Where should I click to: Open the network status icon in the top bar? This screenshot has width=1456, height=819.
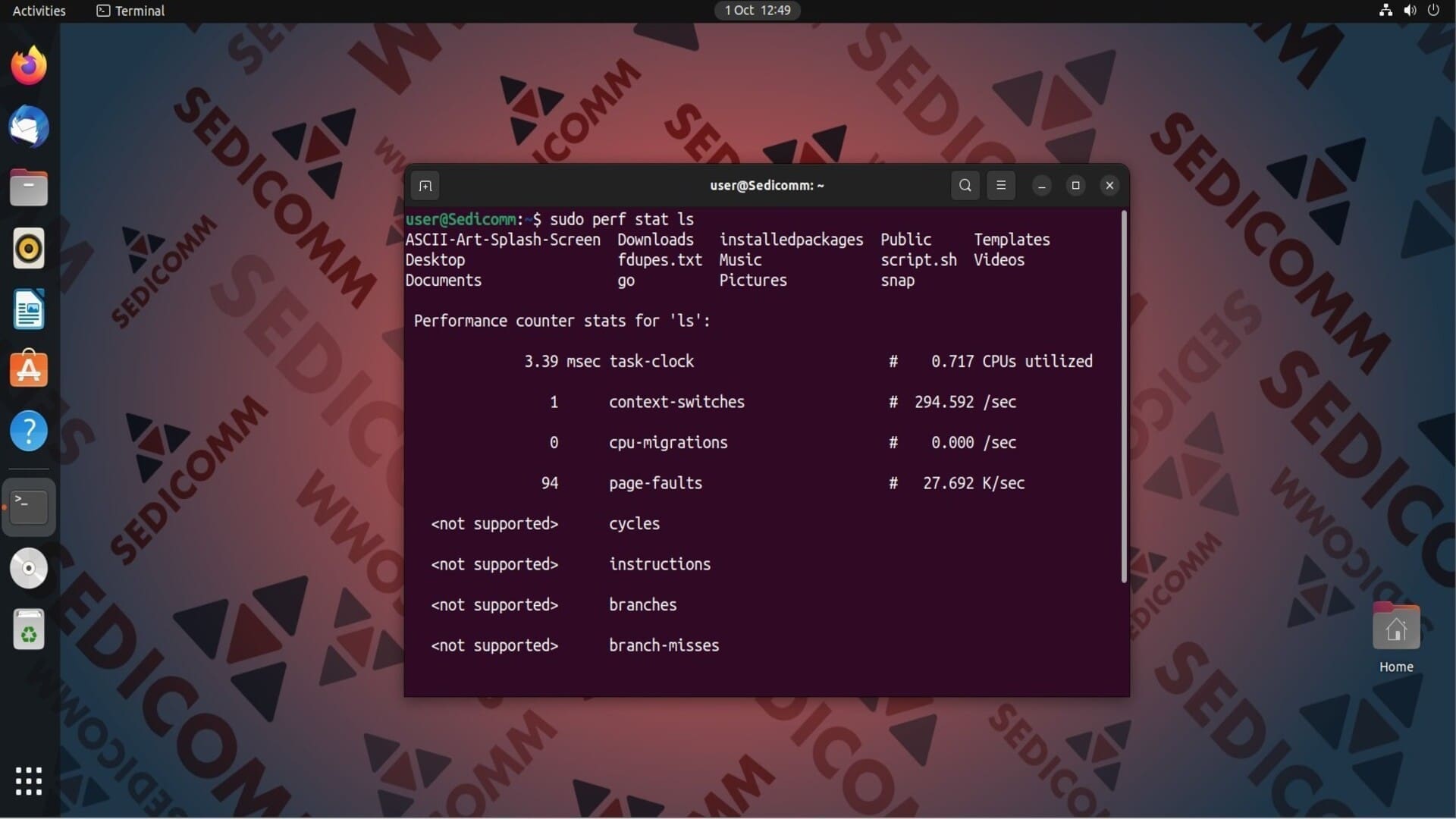(1385, 11)
